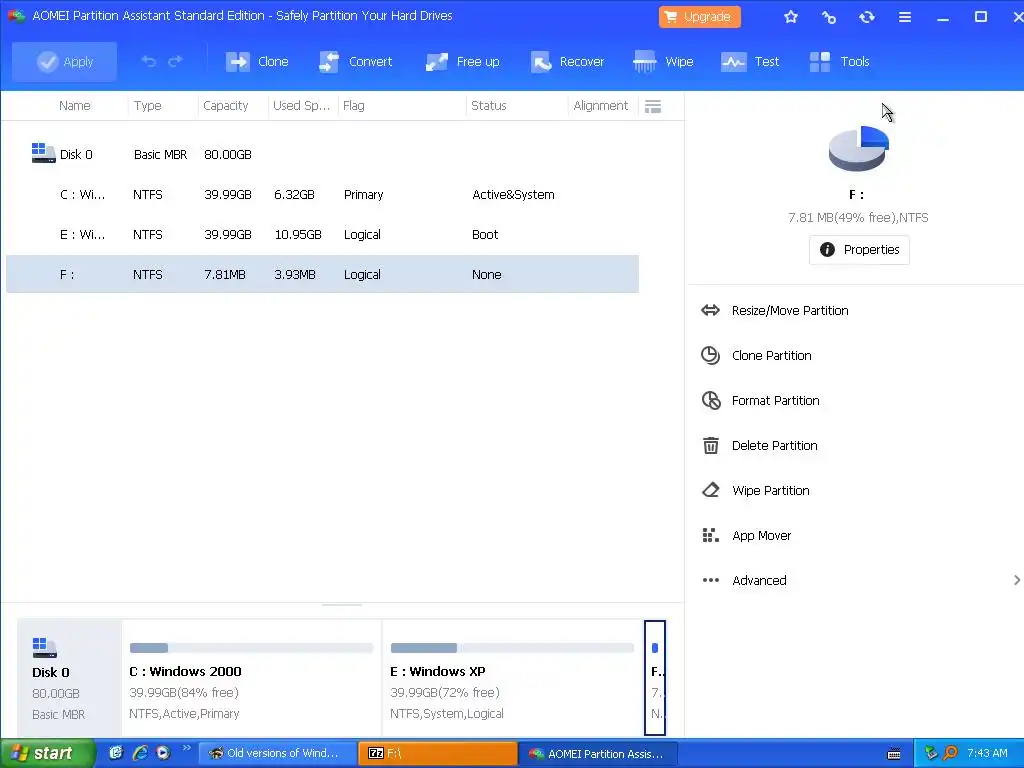Viewport: 1024px width, 768px height.
Task: Undo the last pending operation
Action: (149, 61)
